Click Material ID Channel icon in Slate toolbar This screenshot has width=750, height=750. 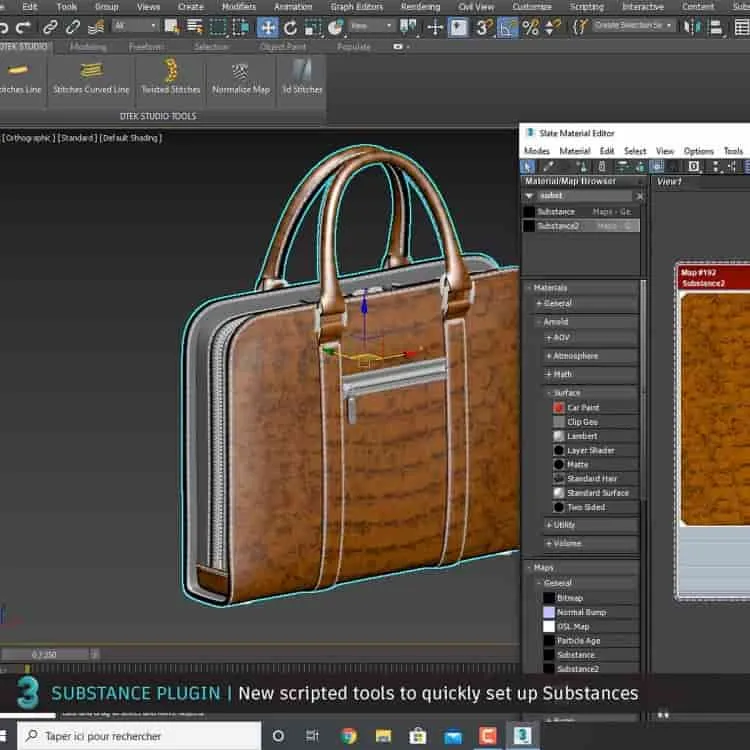694,166
